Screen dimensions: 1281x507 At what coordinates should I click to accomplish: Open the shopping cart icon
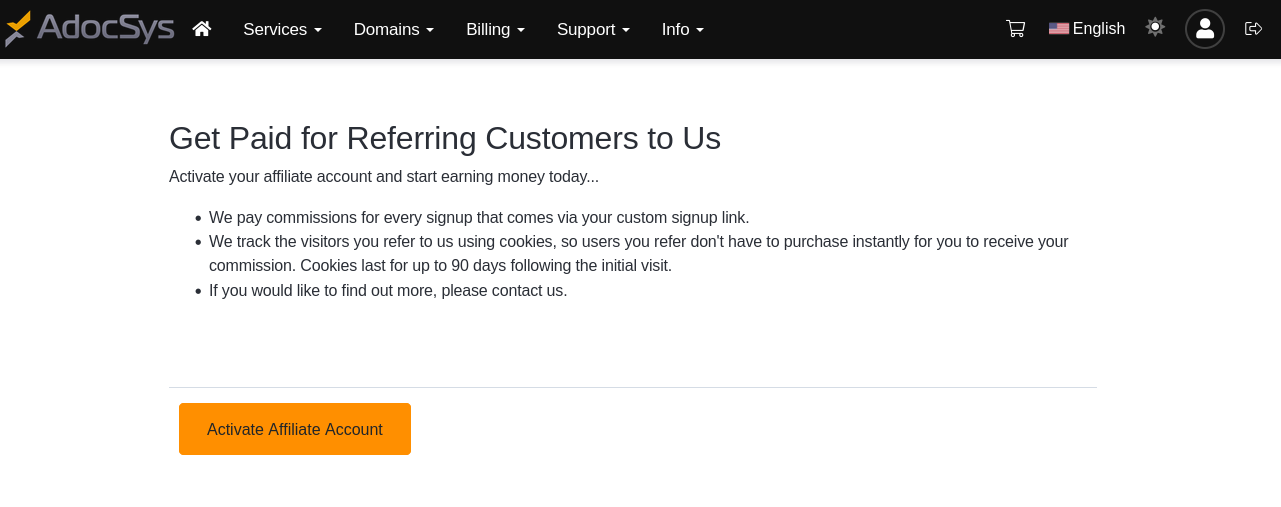[1015, 29]
